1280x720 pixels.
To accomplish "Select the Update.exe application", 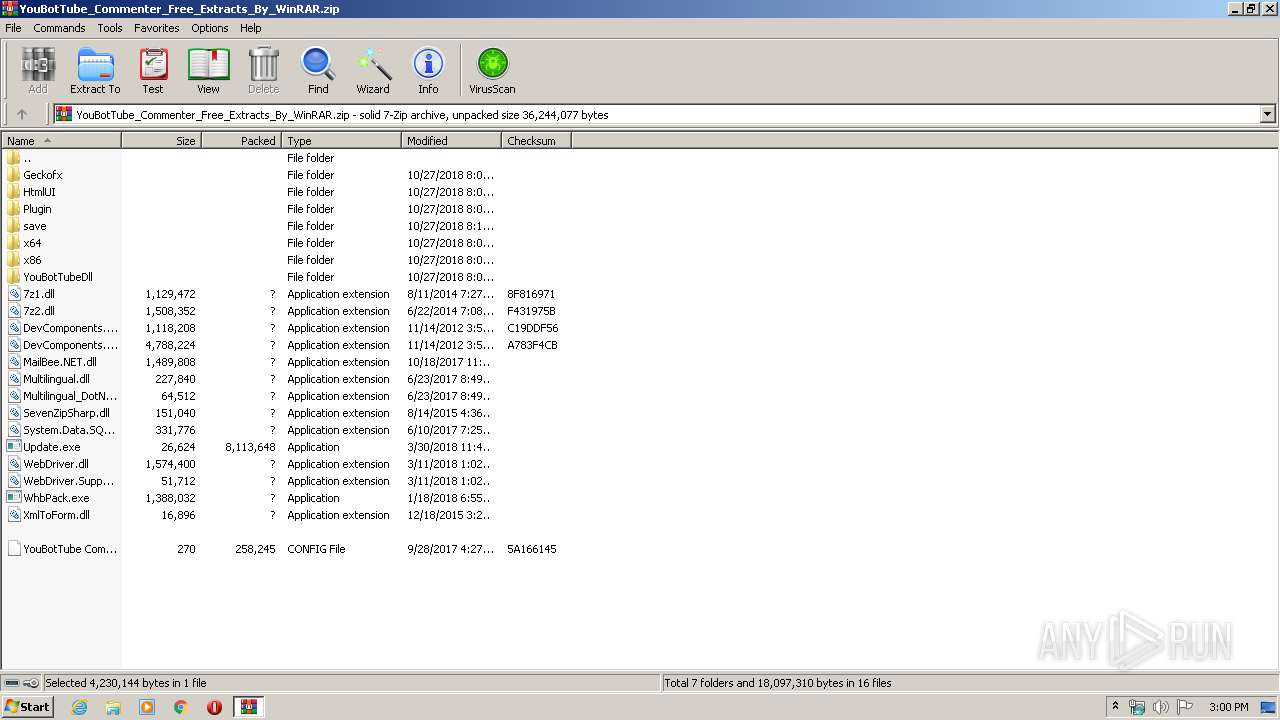I will [44, 447].
